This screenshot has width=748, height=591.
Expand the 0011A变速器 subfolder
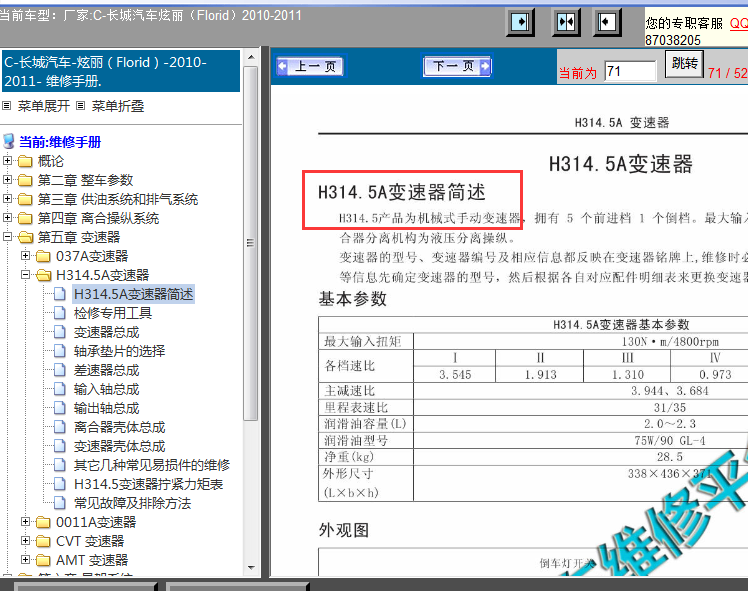26,522
